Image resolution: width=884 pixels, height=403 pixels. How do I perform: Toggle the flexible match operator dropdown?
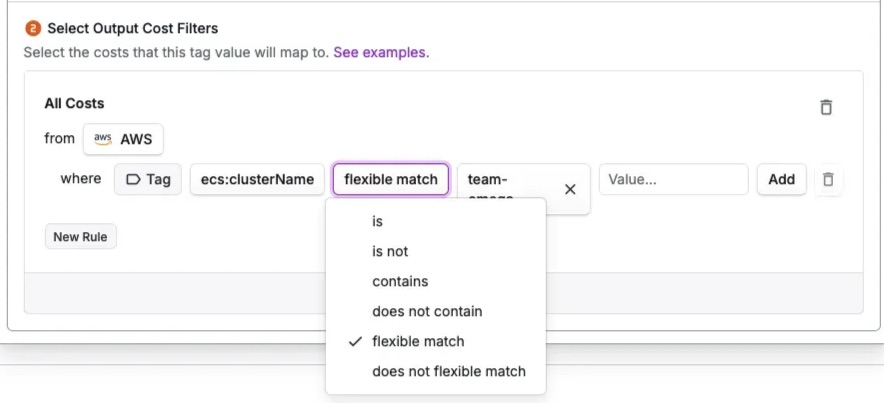pos(391,179)
